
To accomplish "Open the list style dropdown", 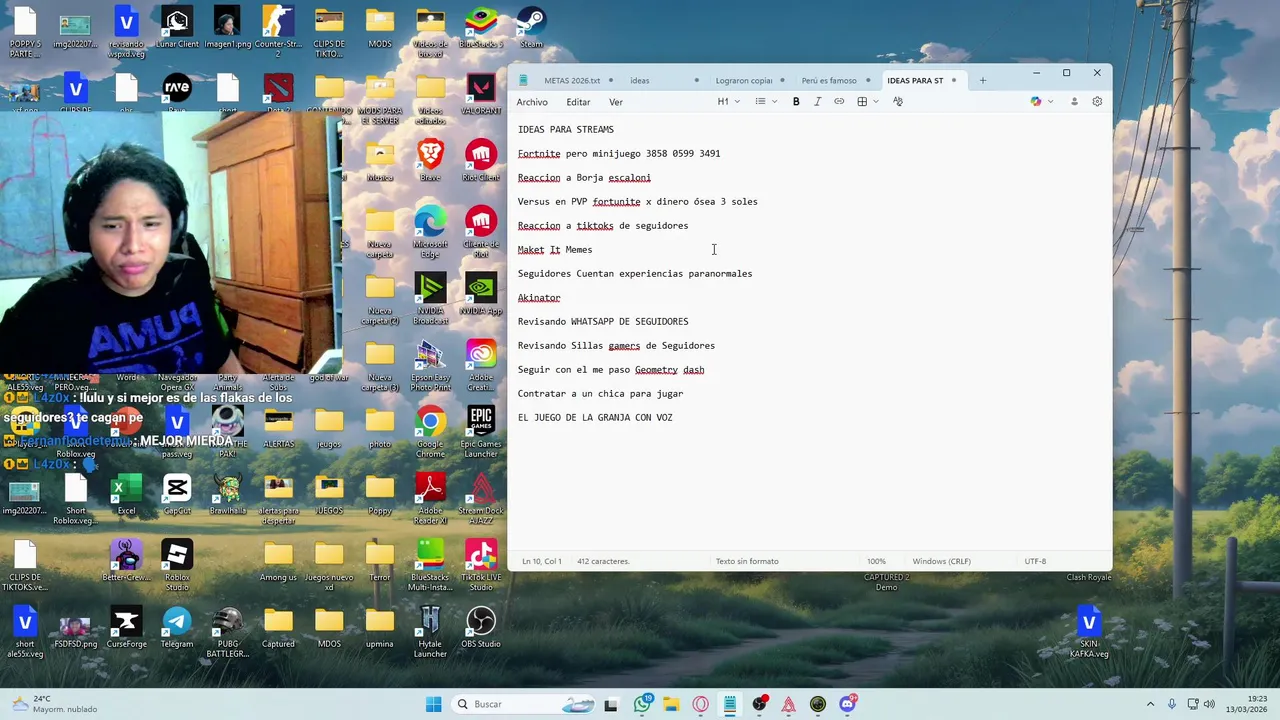I will pyautogui.click(x=766, y=102).
